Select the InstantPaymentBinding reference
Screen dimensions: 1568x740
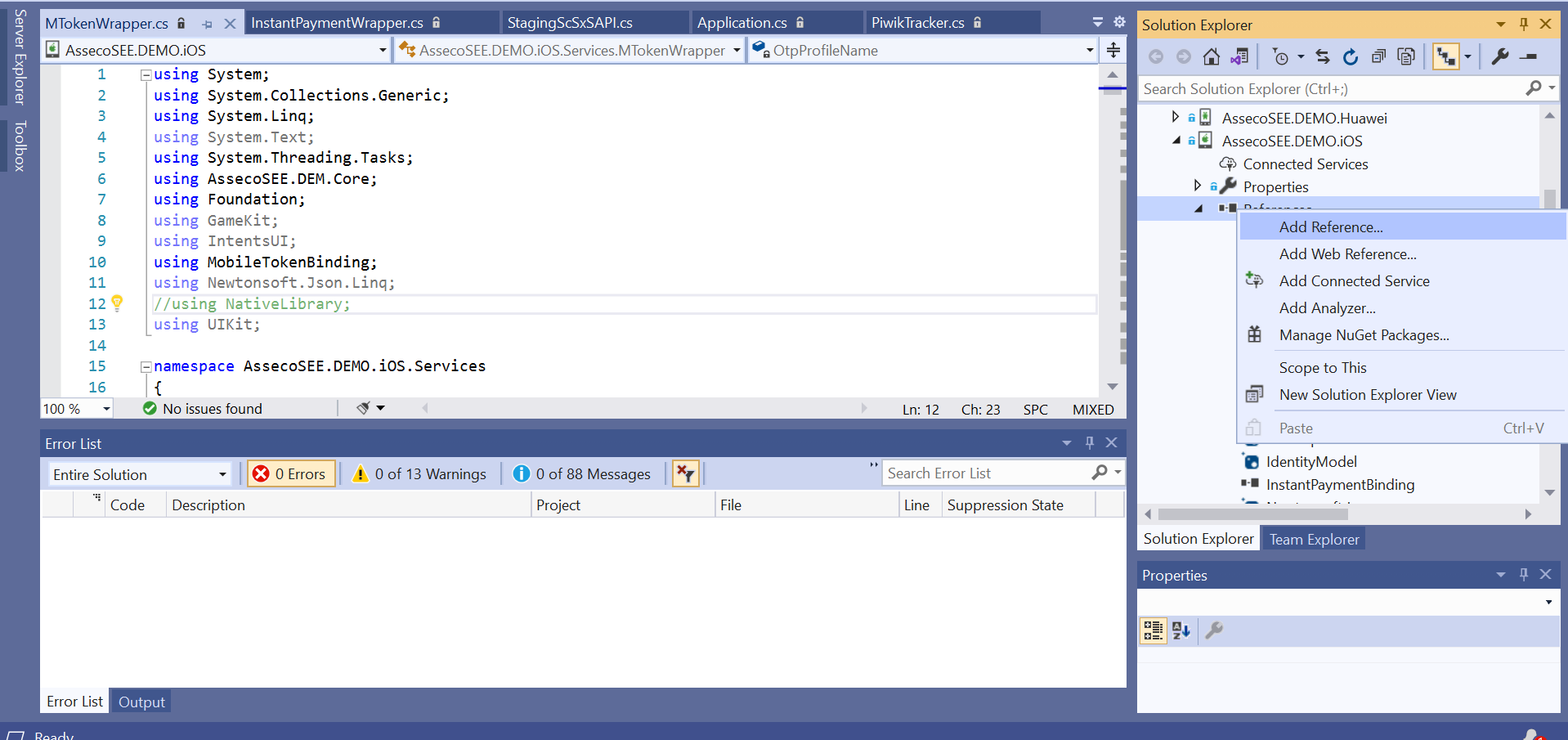(x=1340, y=484)
